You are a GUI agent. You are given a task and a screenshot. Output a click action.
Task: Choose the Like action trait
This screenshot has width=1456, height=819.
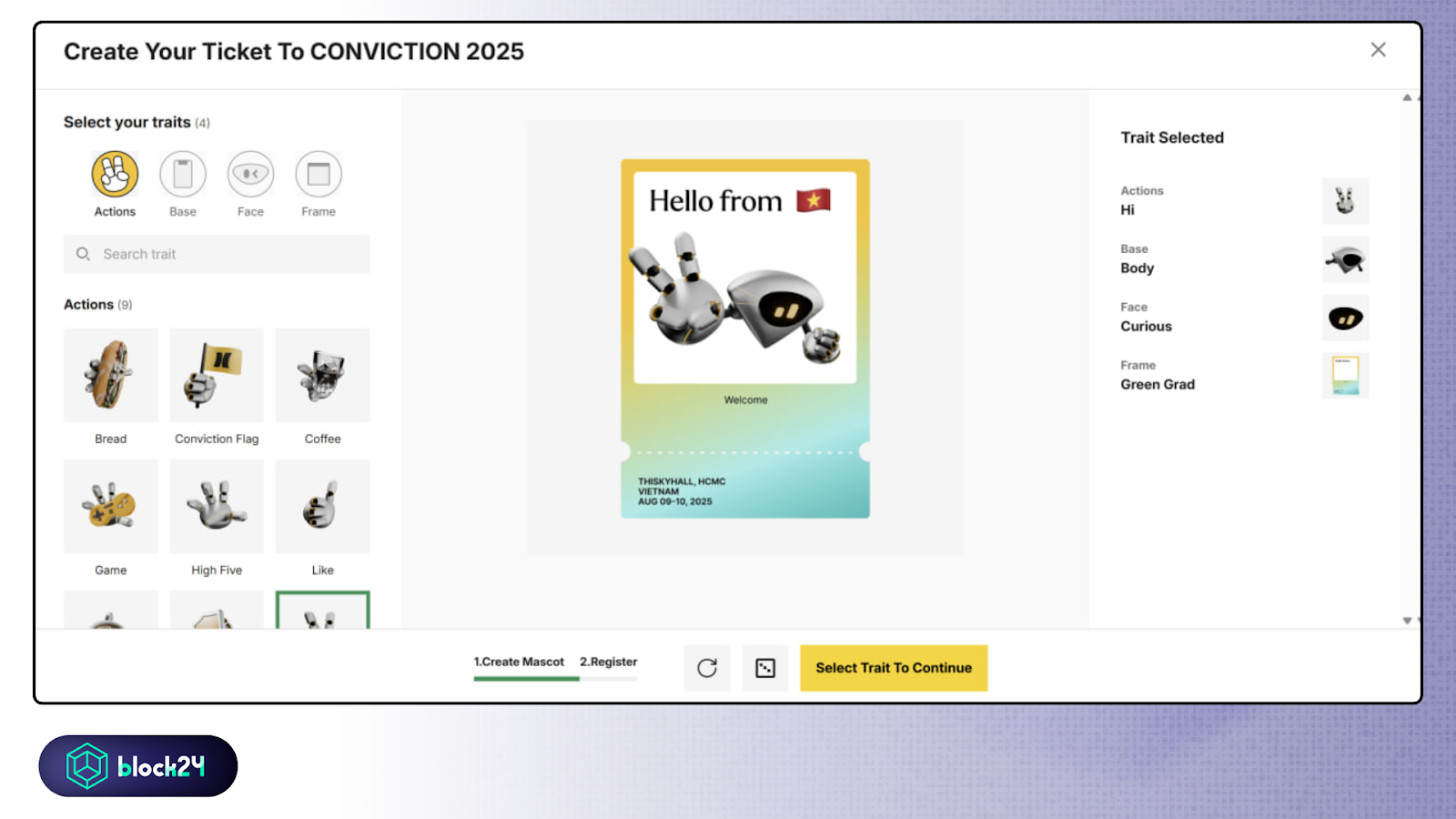point(323,506)
